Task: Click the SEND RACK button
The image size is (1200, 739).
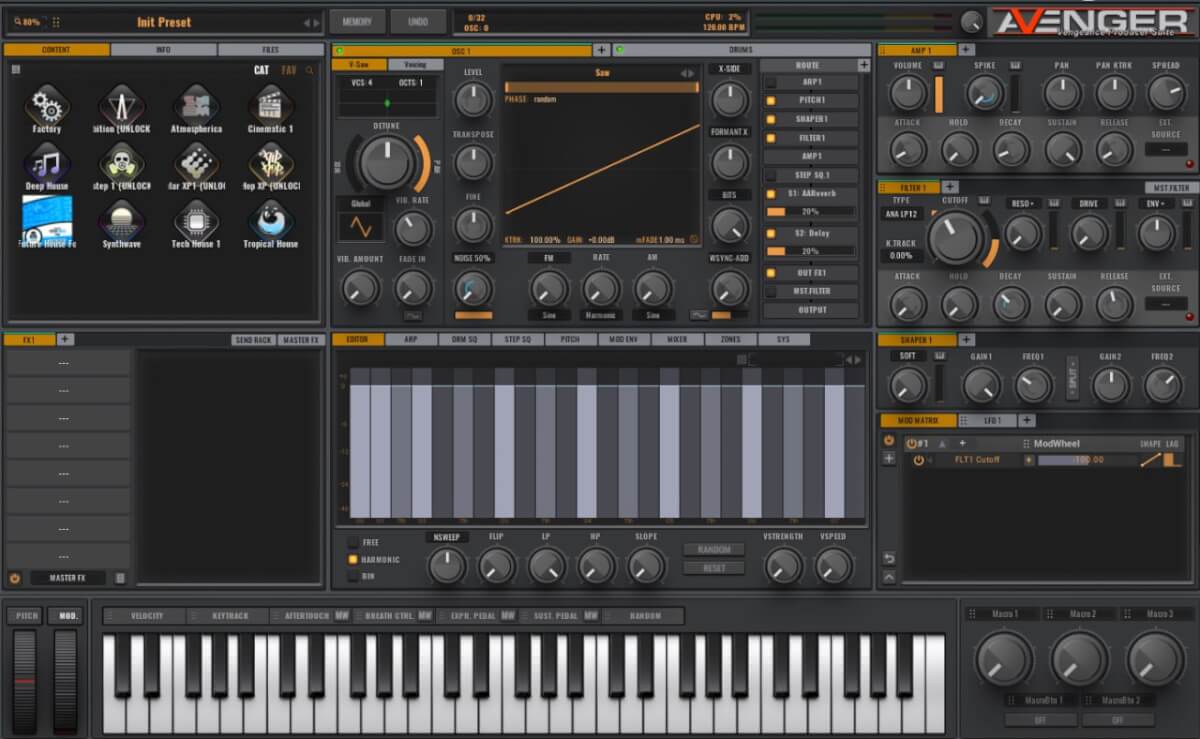Action: tap(253, 340)
